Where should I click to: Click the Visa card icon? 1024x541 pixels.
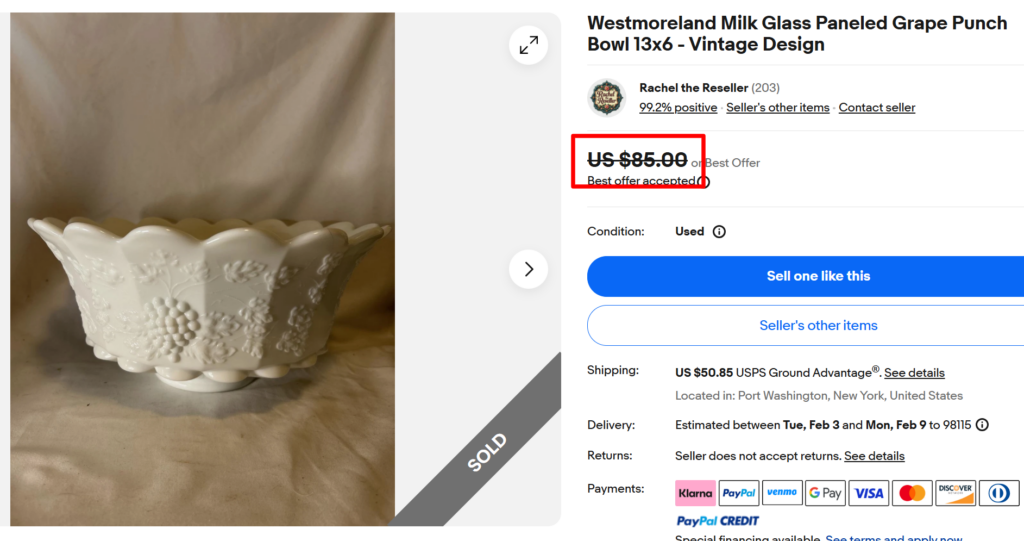[869, 493]
